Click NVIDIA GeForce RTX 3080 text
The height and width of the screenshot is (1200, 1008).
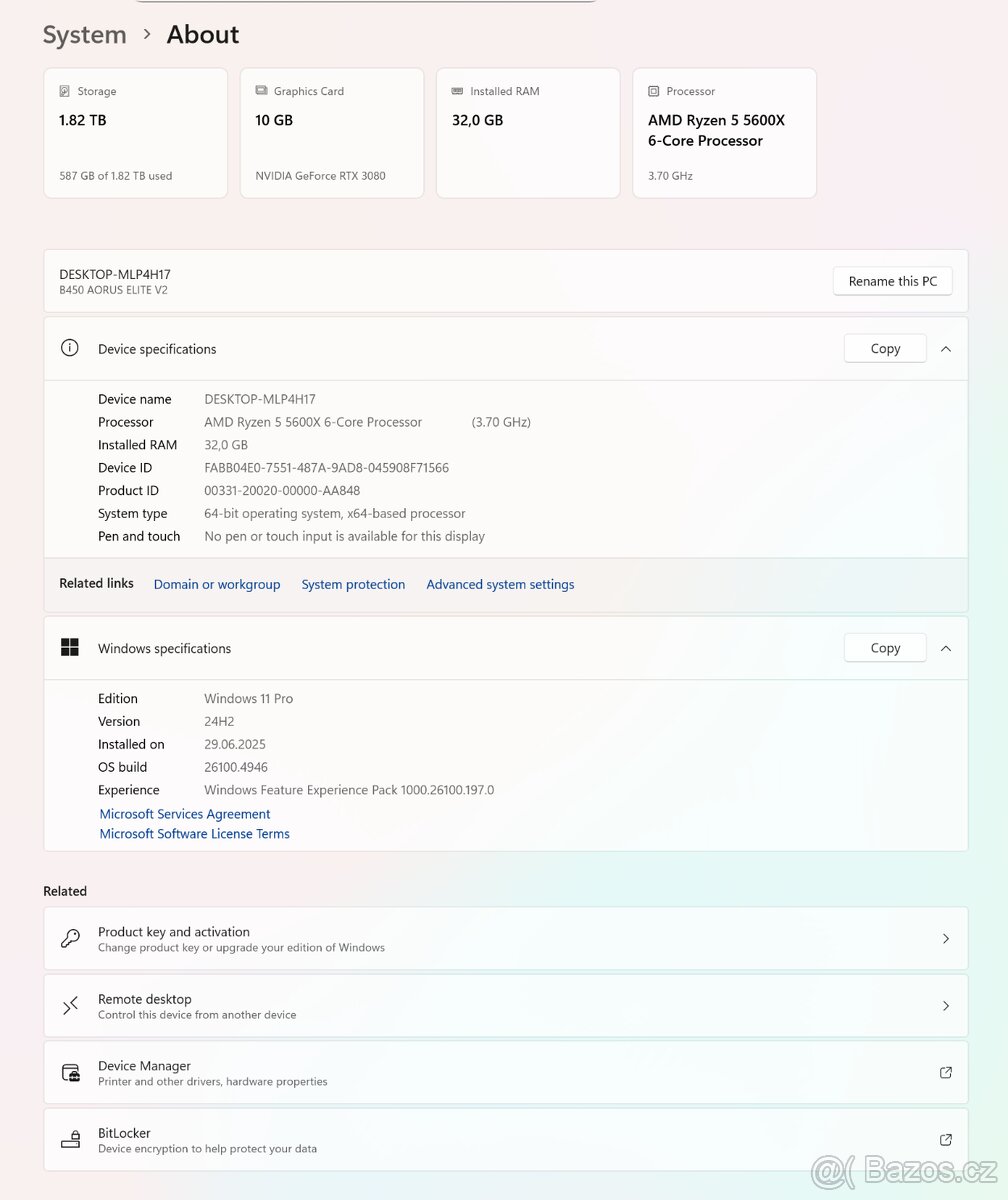[x=320, y=176]
